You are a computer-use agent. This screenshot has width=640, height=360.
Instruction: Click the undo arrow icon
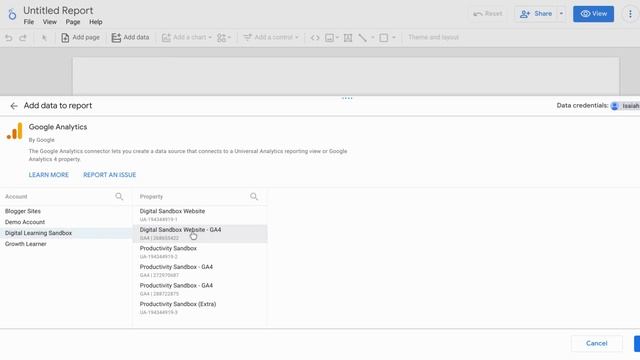click(x=9, y=38)
